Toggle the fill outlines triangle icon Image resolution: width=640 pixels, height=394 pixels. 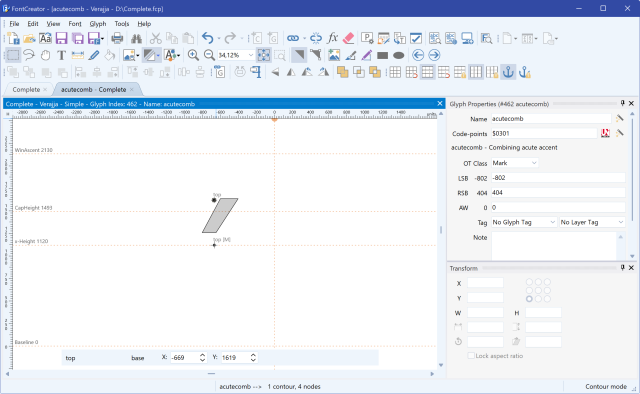(x=299, y=55)
